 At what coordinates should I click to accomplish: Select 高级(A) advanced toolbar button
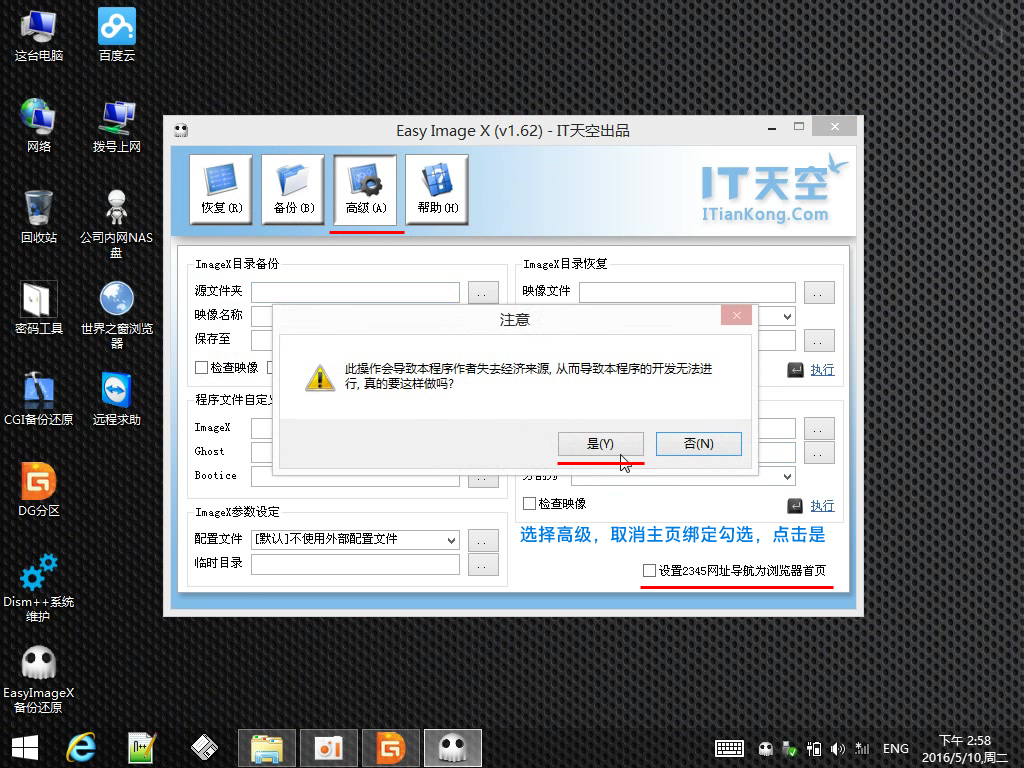point(365,189)
